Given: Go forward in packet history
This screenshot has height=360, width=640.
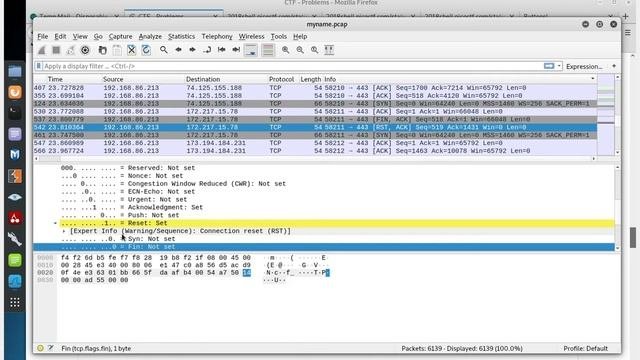Looking at the screenshot, I should [x=192, y=50].
